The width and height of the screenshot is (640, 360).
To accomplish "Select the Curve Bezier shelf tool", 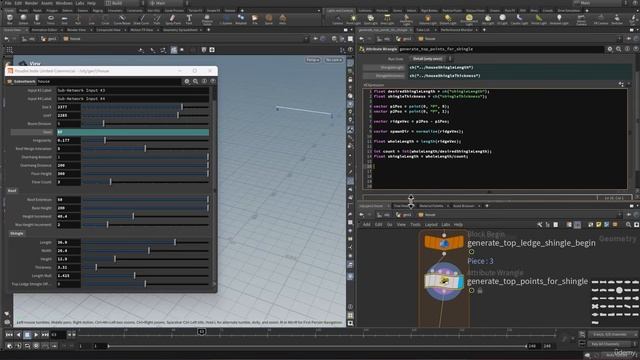I will click(x=122, y=19).
